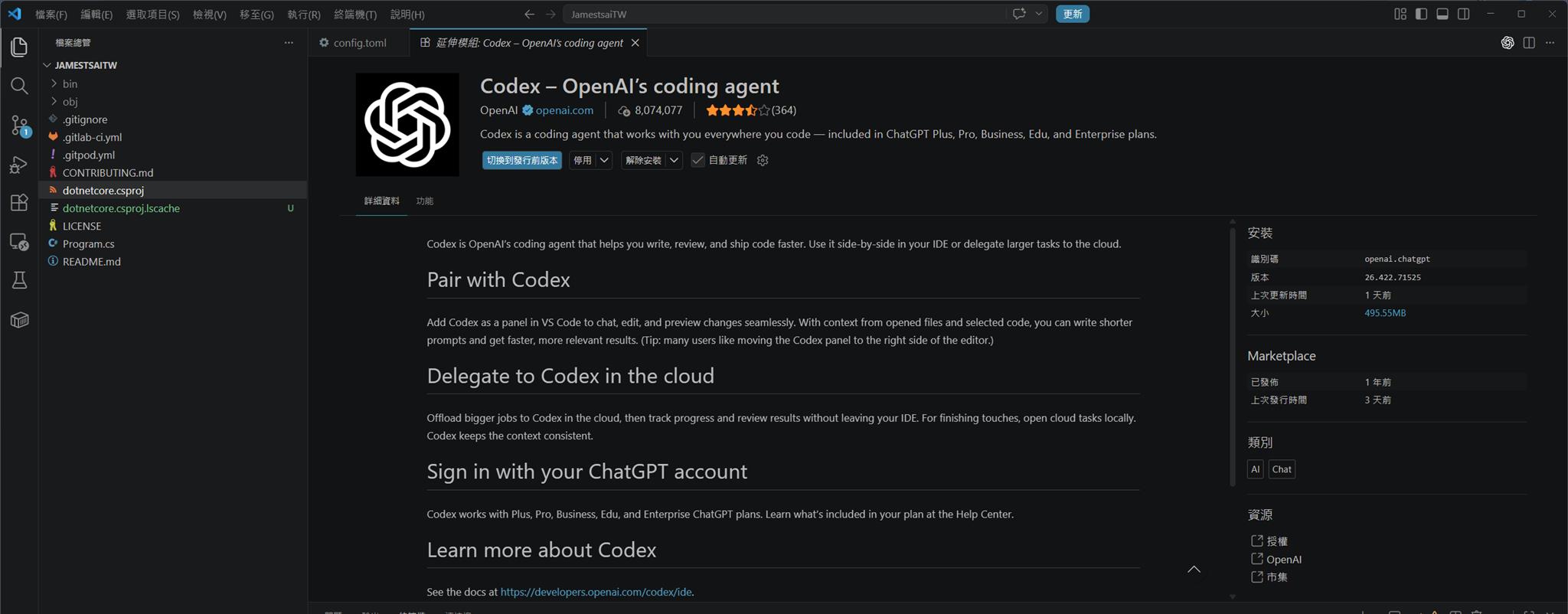Click the extension settings gear icon
Image resolution: width=1568 pixels, height=614 pixels.
(763, 160)
